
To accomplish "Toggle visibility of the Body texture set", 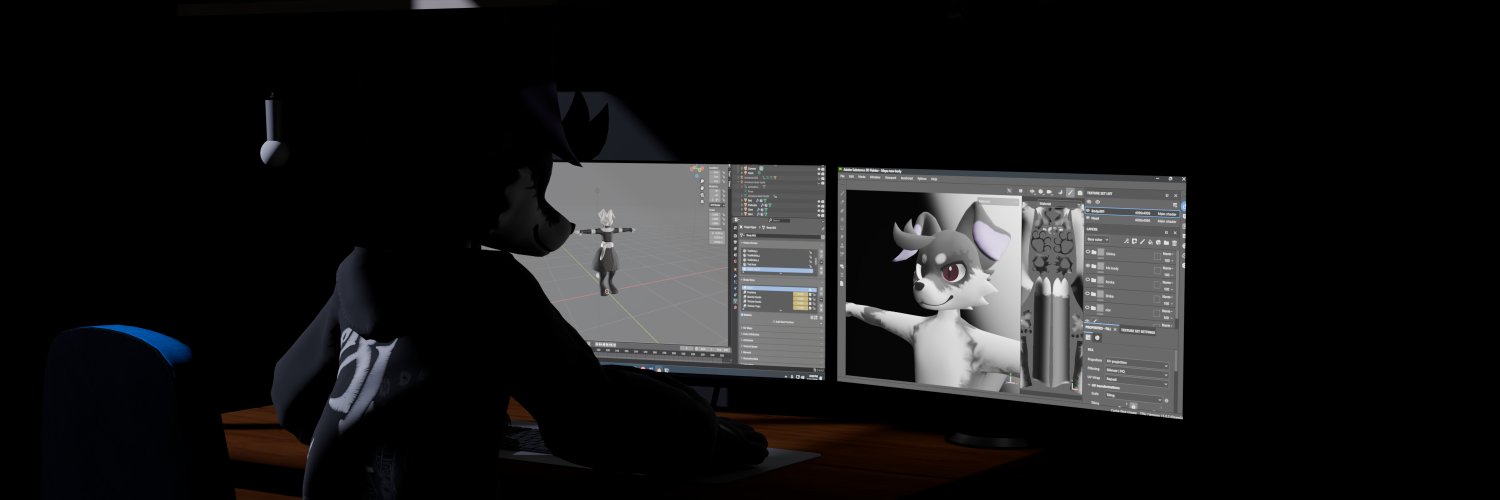I will point(1088,212).
